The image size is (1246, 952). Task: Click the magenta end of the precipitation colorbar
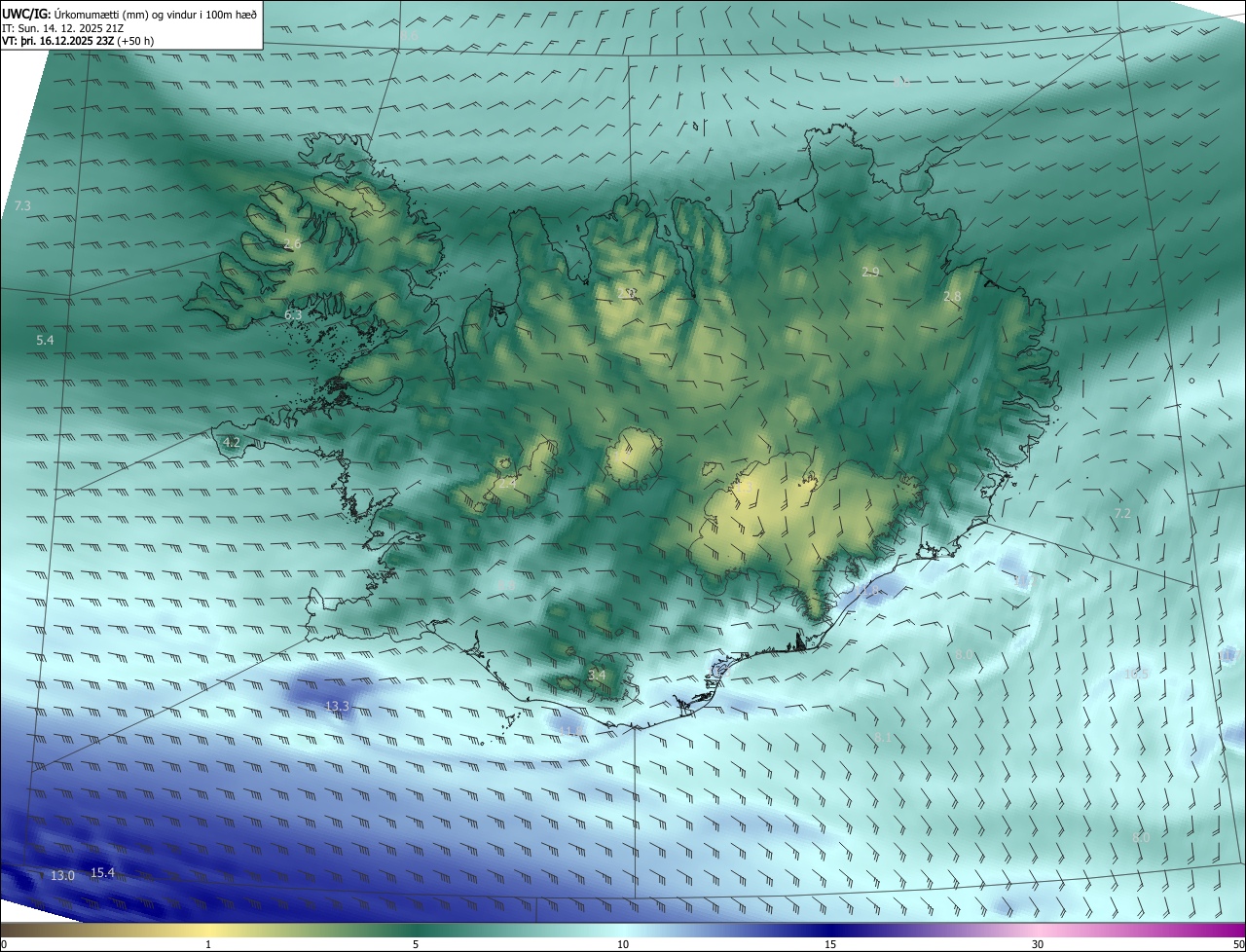[x=1236, y=931]
